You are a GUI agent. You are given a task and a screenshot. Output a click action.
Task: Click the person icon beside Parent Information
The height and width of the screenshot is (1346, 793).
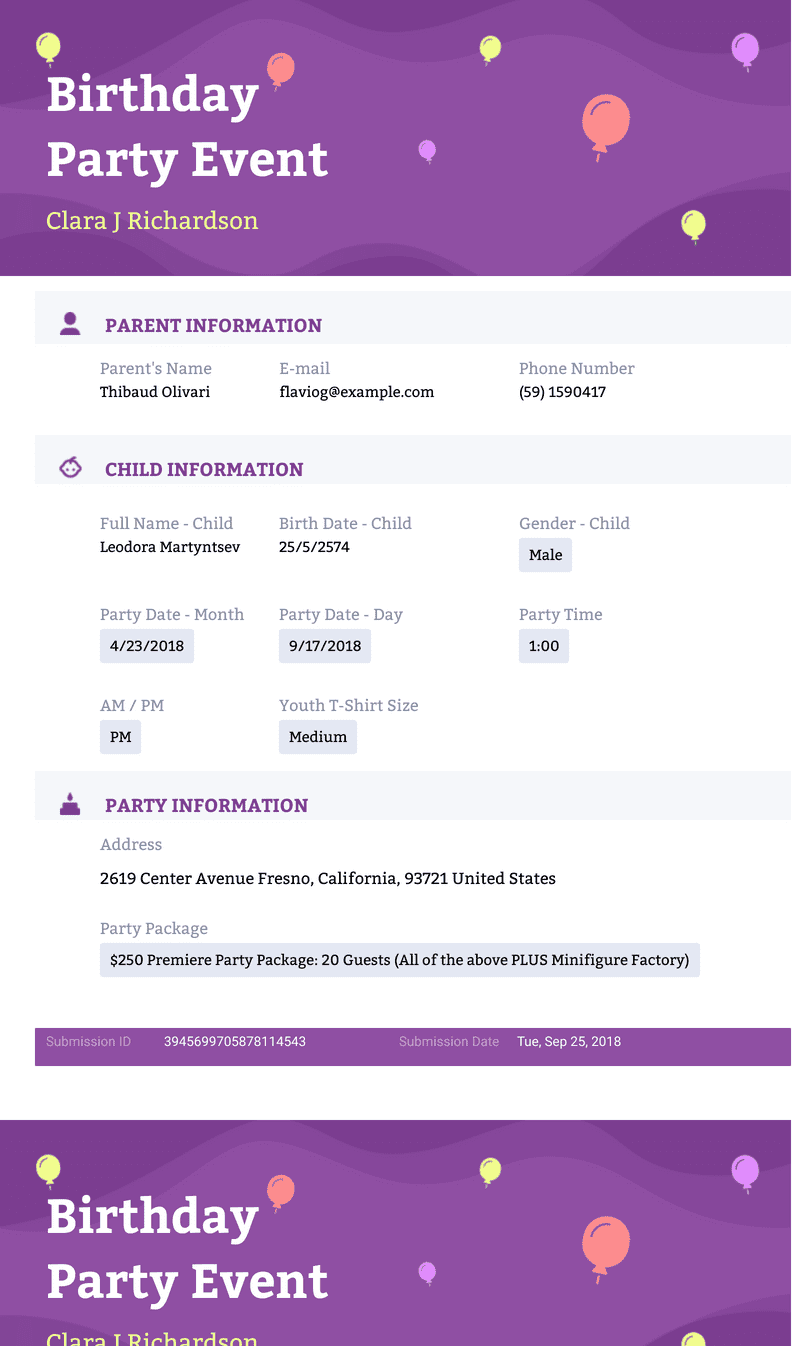click(70, 323)
